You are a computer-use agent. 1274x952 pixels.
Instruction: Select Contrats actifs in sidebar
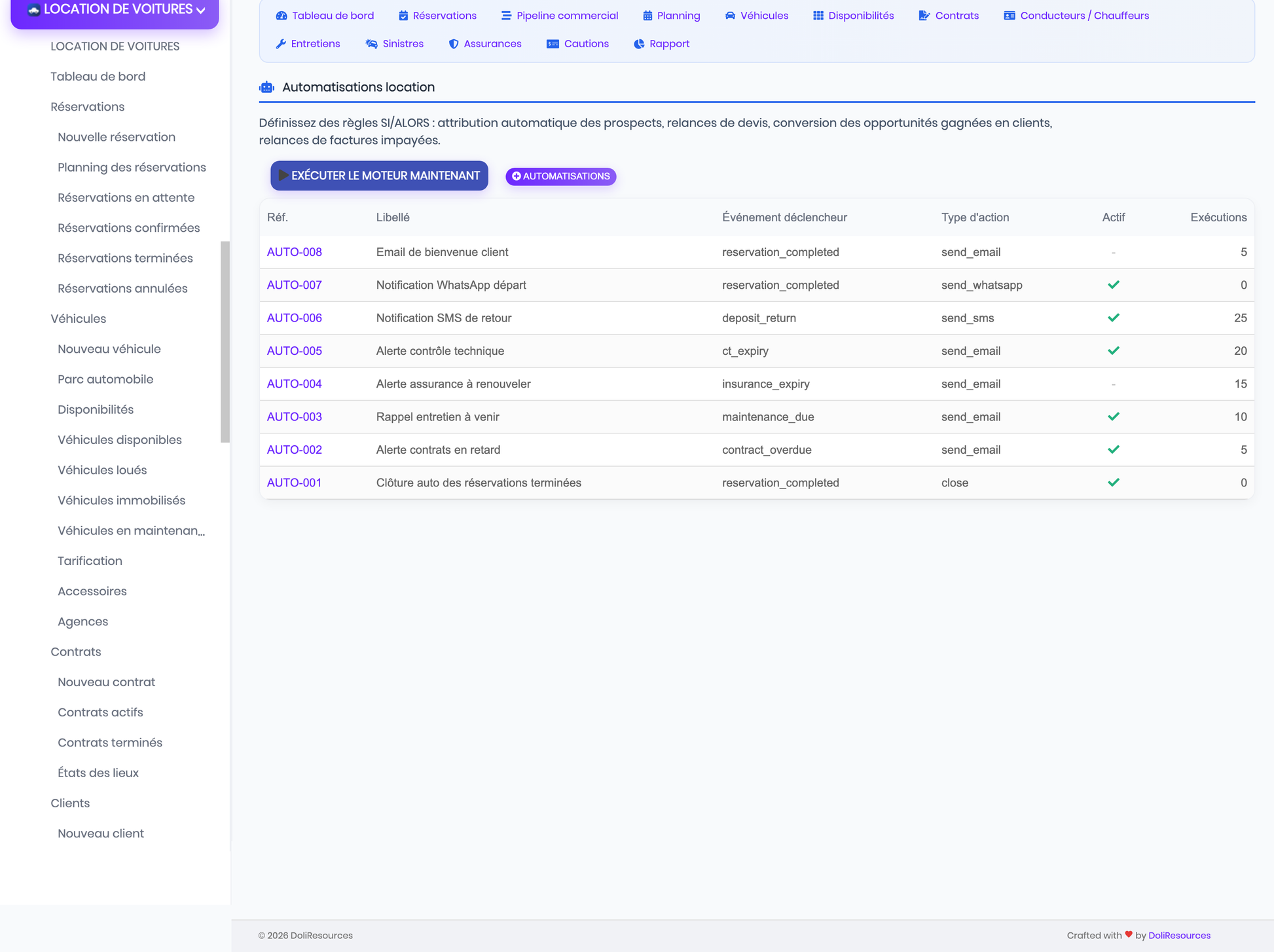[x=100, y=712]
